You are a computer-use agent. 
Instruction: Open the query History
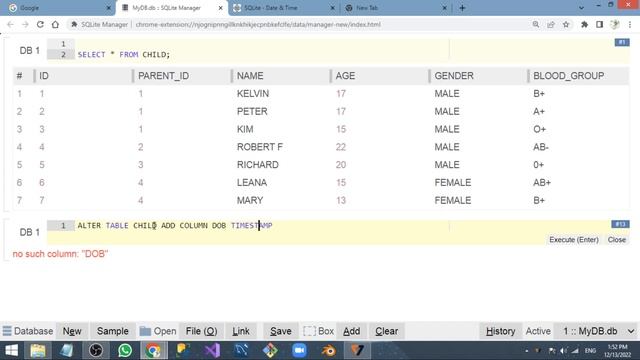500,331
